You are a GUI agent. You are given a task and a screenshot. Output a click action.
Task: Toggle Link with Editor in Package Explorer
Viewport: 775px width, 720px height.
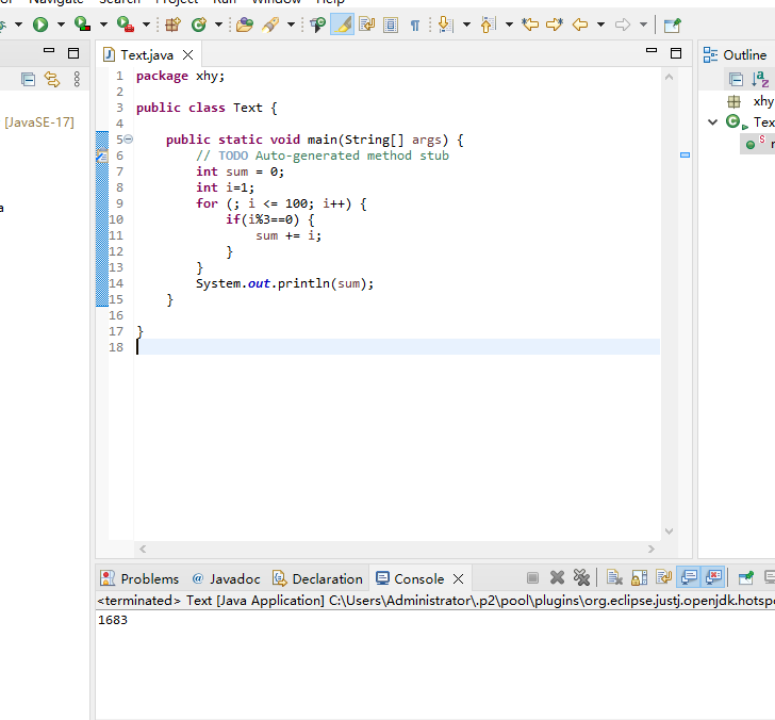point(52,79)
